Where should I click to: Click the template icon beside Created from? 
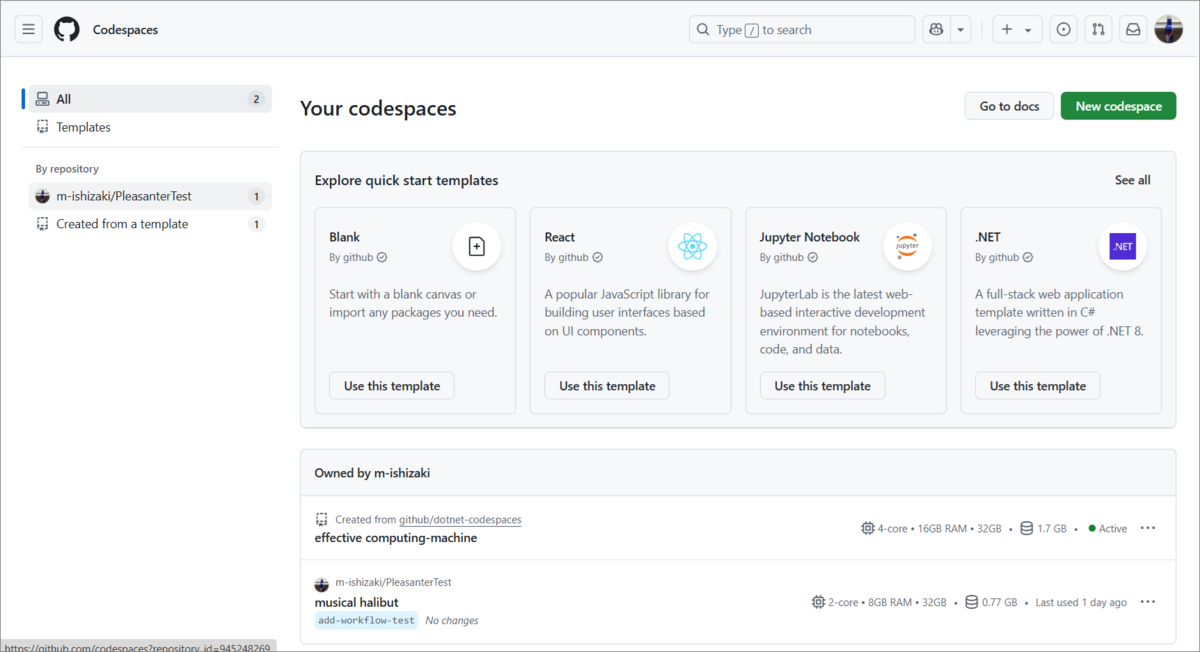[322, 520]
